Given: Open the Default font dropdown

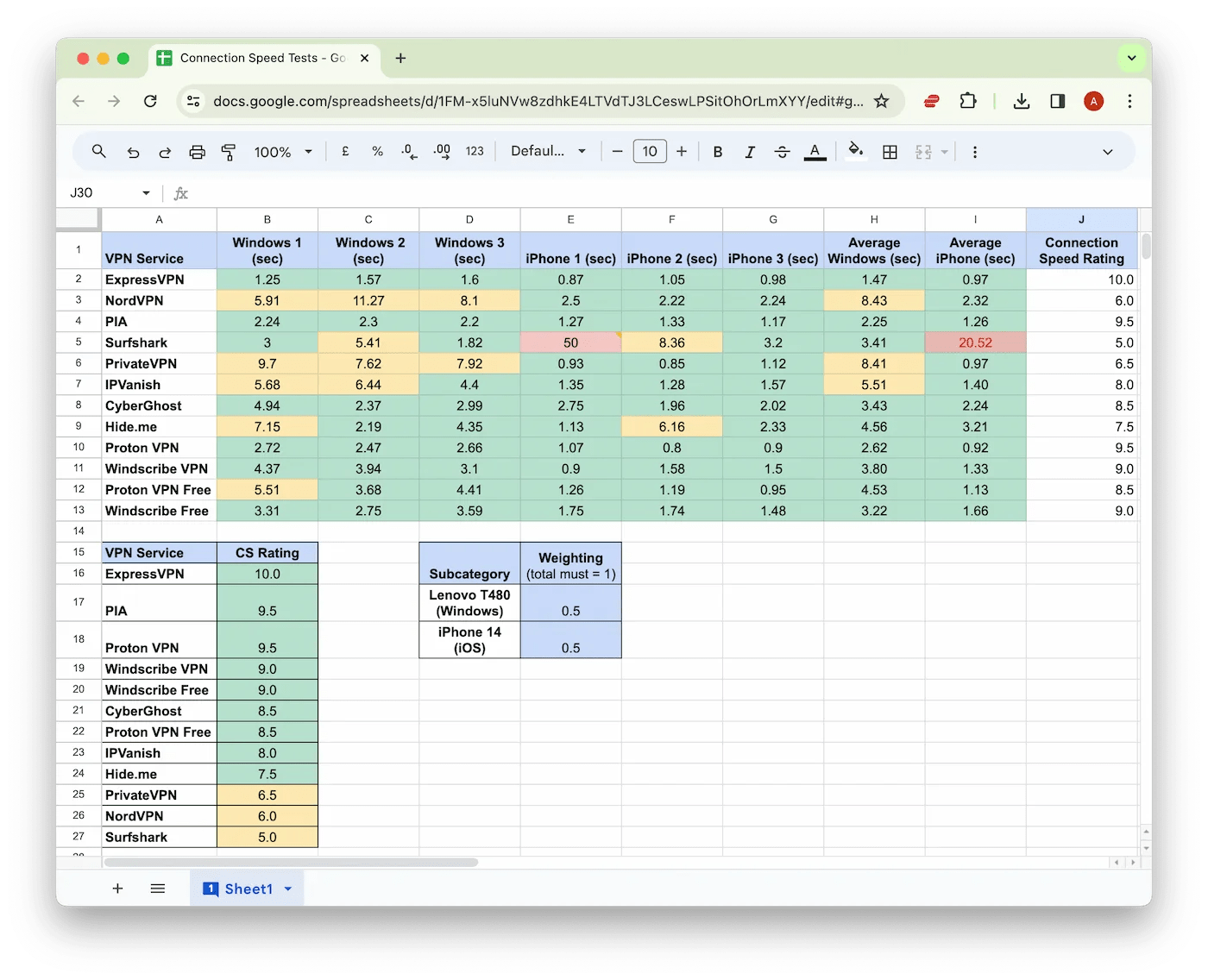Looking at the screenshot, I should [549, 152].
